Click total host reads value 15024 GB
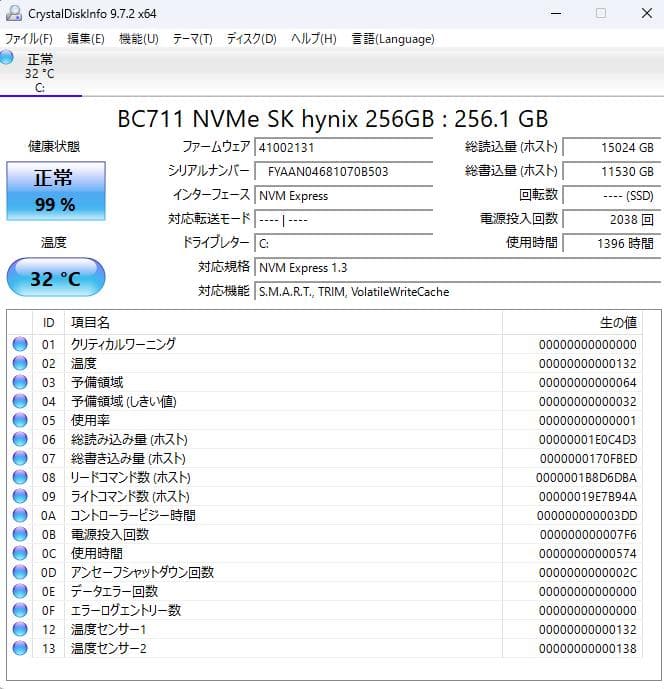 pyautogui.click(x=612, y=147)
